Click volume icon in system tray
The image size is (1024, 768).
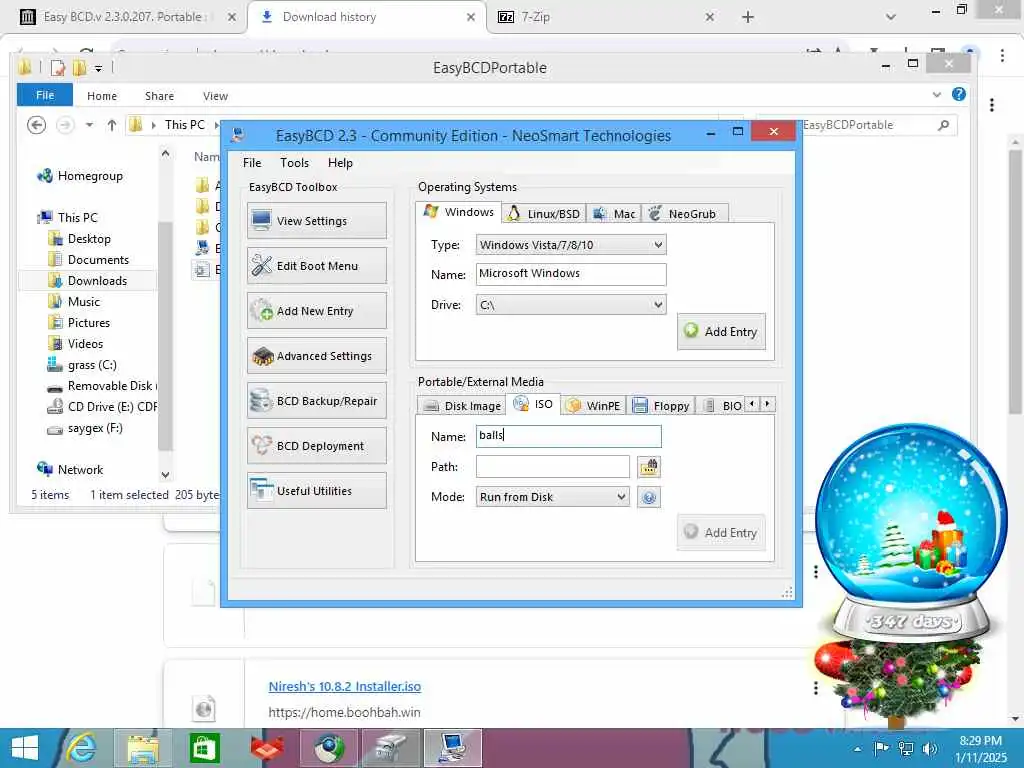pyautogui.click(x=929, y=749)
